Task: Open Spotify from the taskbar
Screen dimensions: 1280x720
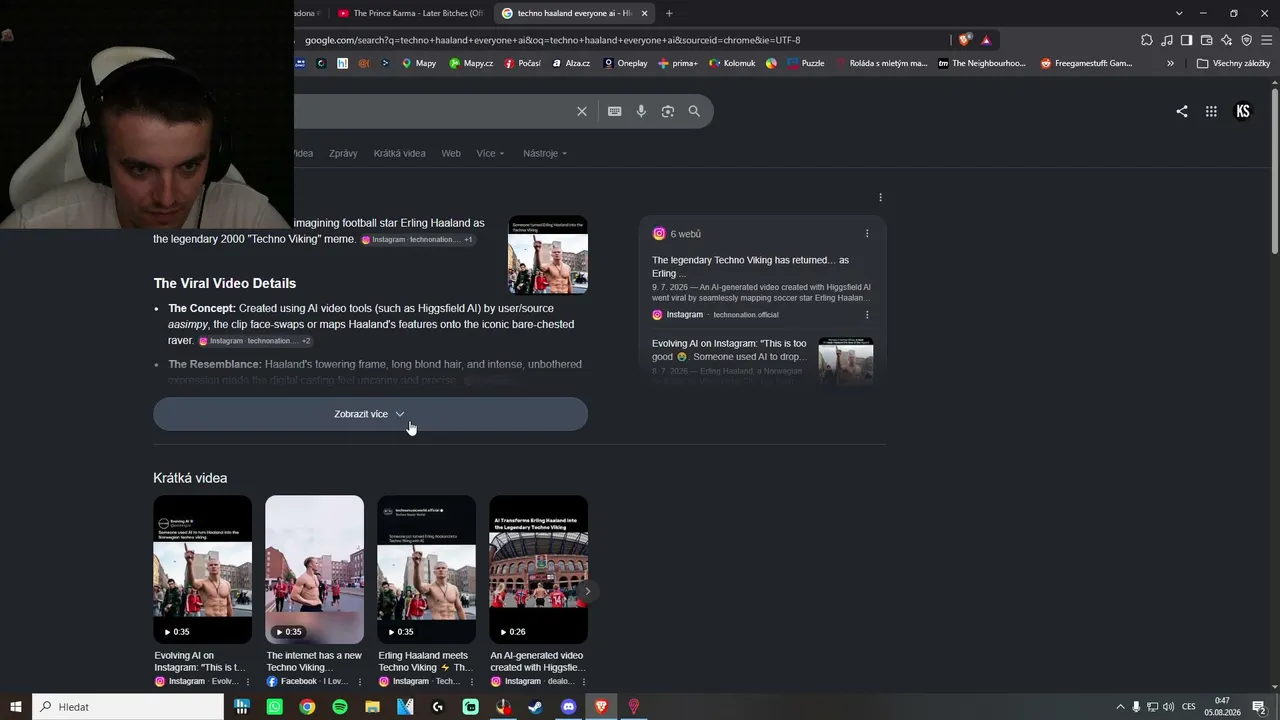Action: click(x=340, y=707)
